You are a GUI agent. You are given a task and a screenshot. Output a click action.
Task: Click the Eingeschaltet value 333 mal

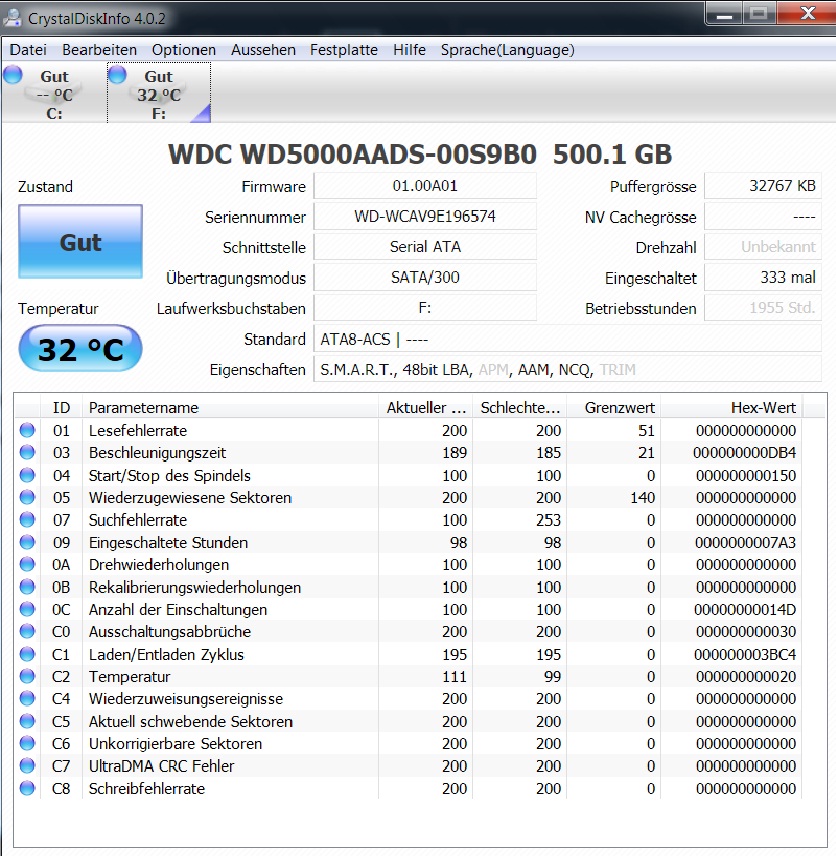coord(763,278)
